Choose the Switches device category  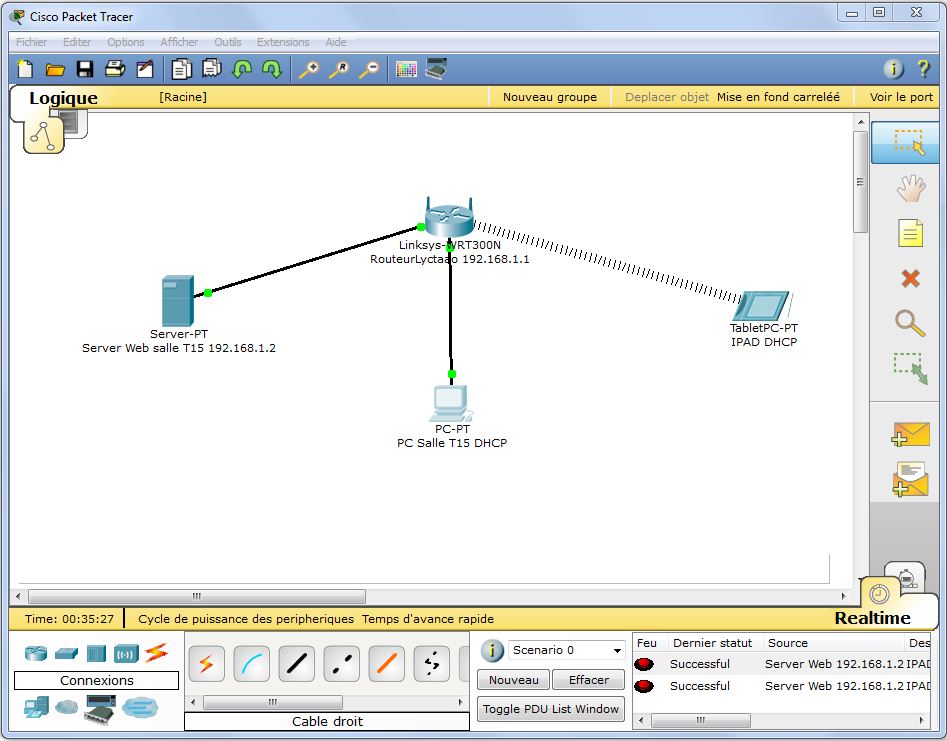click(x=66, y=653)
